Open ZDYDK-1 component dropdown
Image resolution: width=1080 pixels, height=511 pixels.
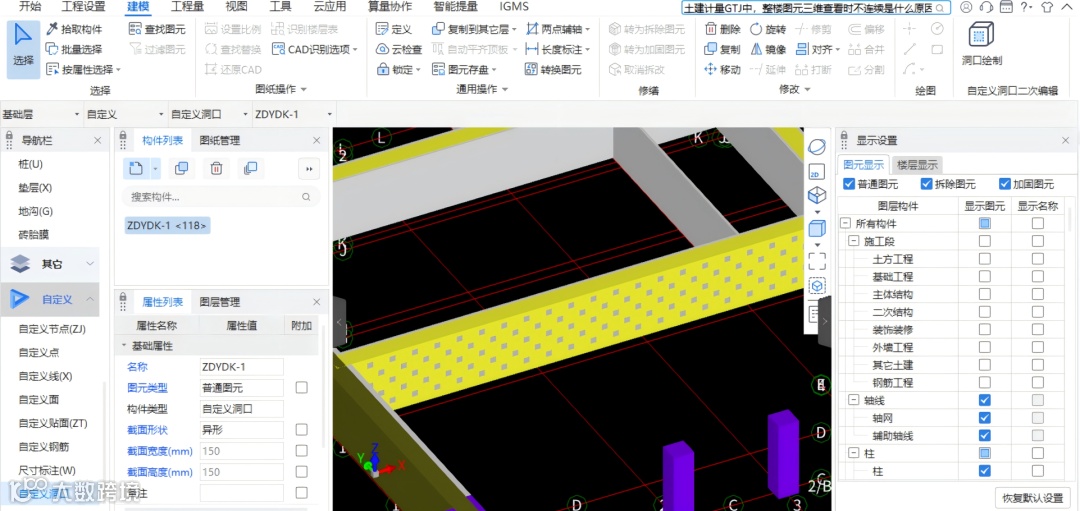point(294,114)
